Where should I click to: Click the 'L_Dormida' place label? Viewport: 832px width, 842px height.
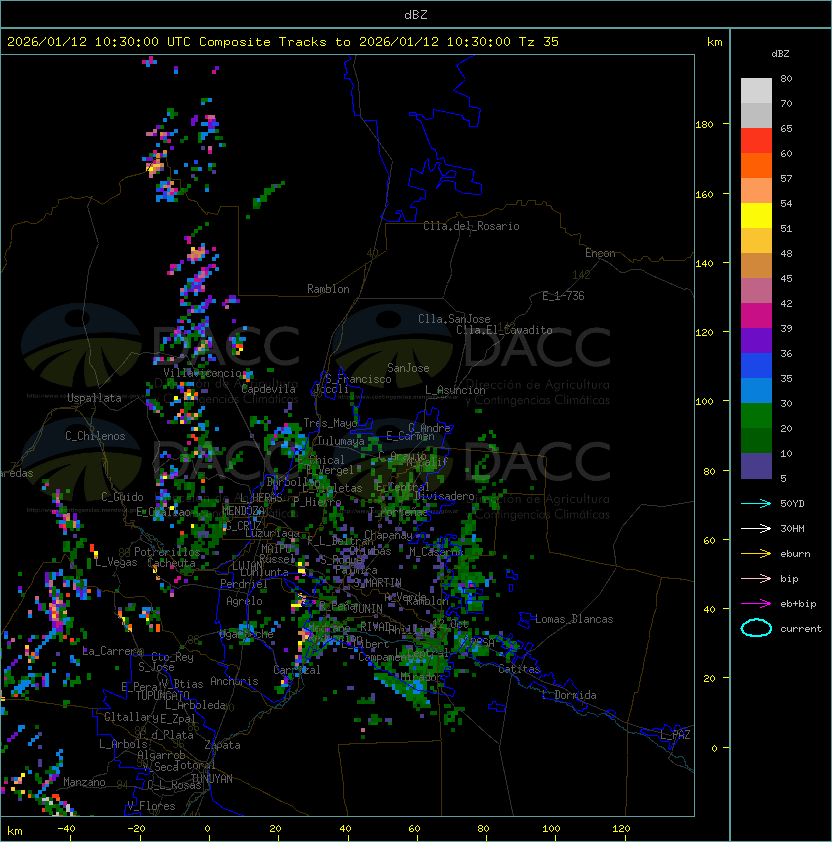click(569, 695)
